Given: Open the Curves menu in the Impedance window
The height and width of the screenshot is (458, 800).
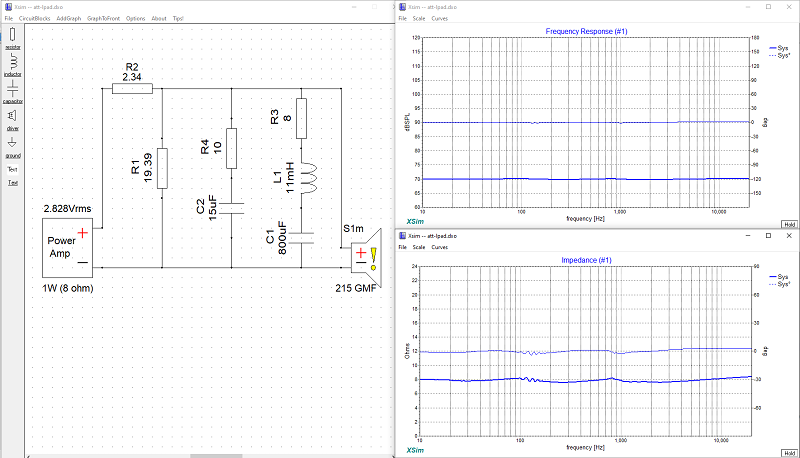Looking at the screenshot, I should click(x=440, y=247).
